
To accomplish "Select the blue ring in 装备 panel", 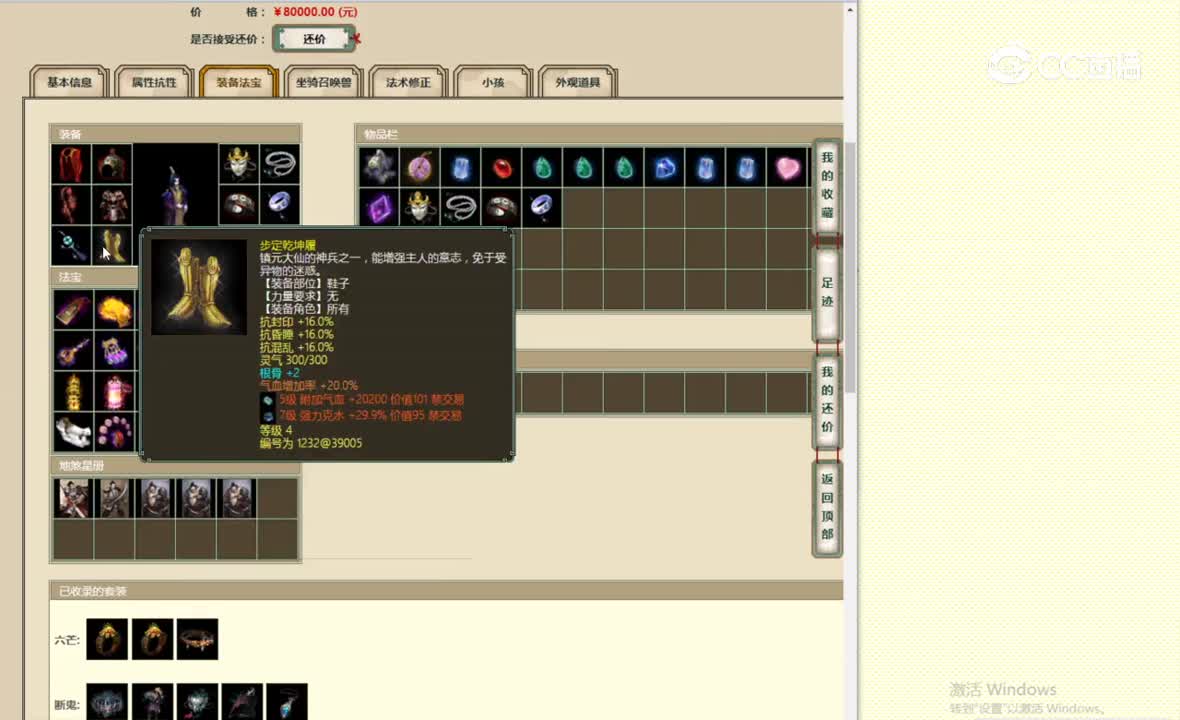I will (279, 205).
